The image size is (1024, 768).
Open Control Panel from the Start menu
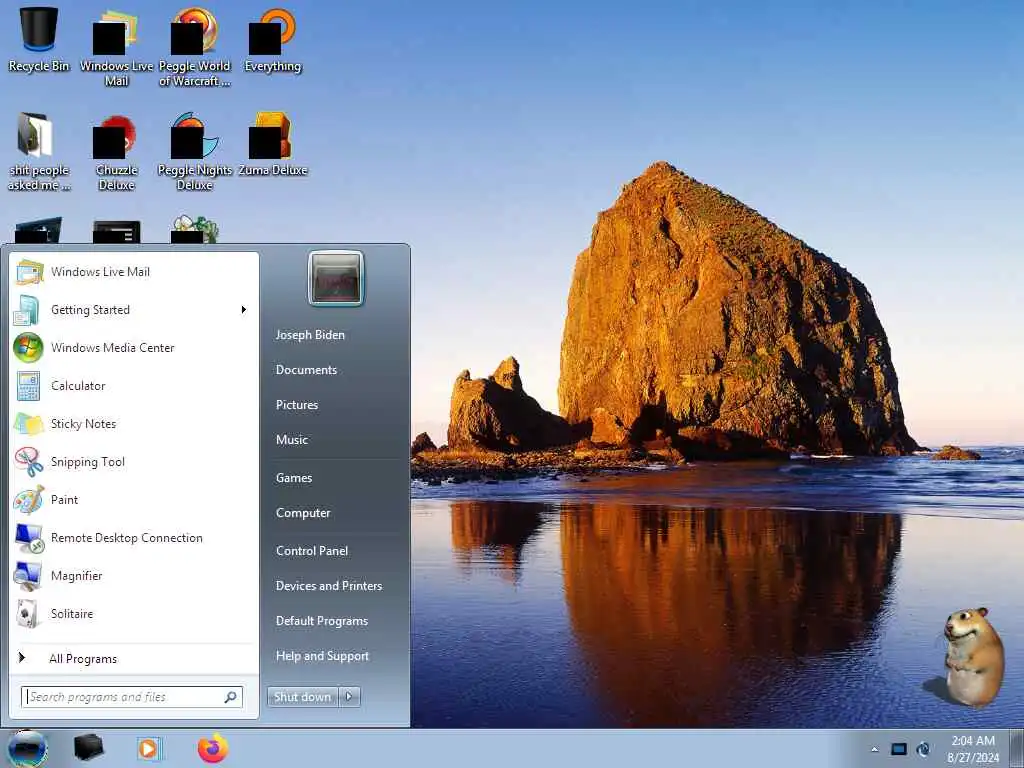[x=312, y=551]
